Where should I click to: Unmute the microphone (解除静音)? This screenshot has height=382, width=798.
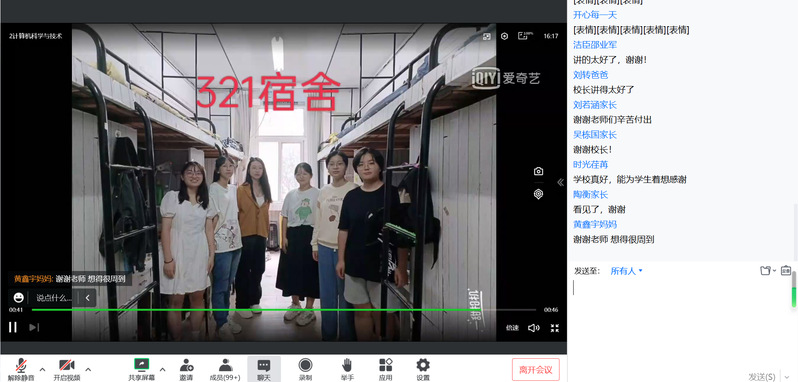tap(21, 370)
